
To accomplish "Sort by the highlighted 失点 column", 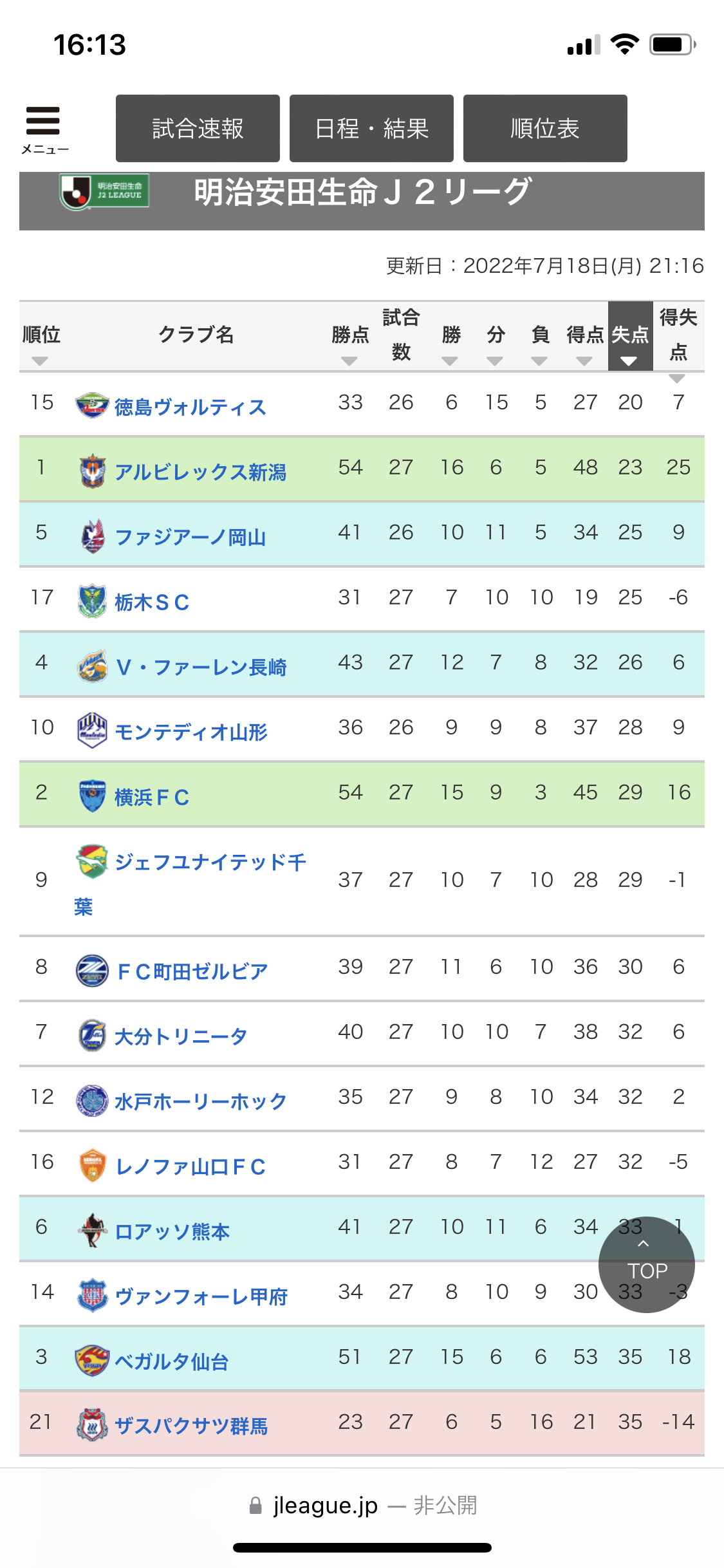I will click(629, 361).
